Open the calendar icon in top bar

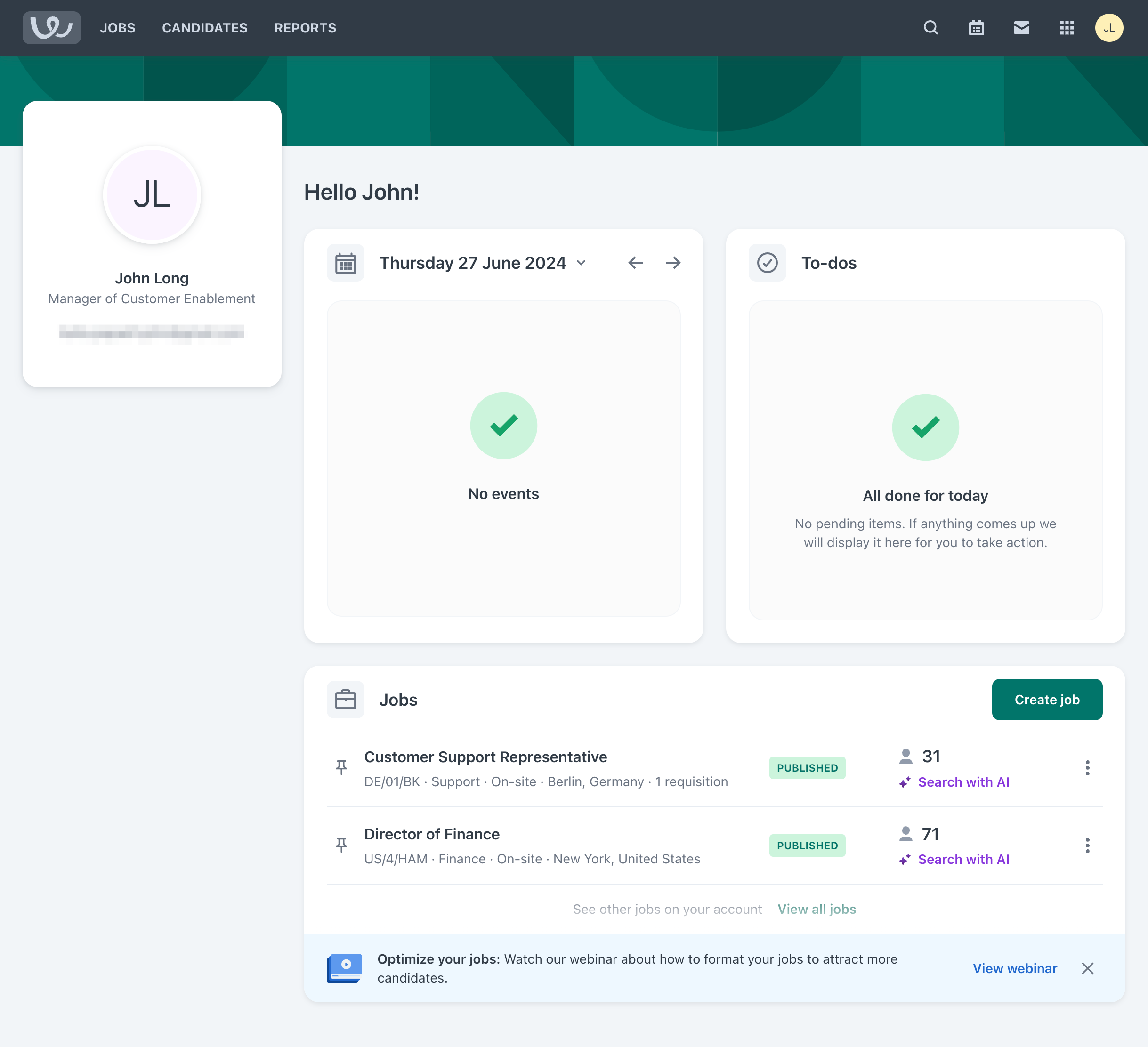(976, 28)
